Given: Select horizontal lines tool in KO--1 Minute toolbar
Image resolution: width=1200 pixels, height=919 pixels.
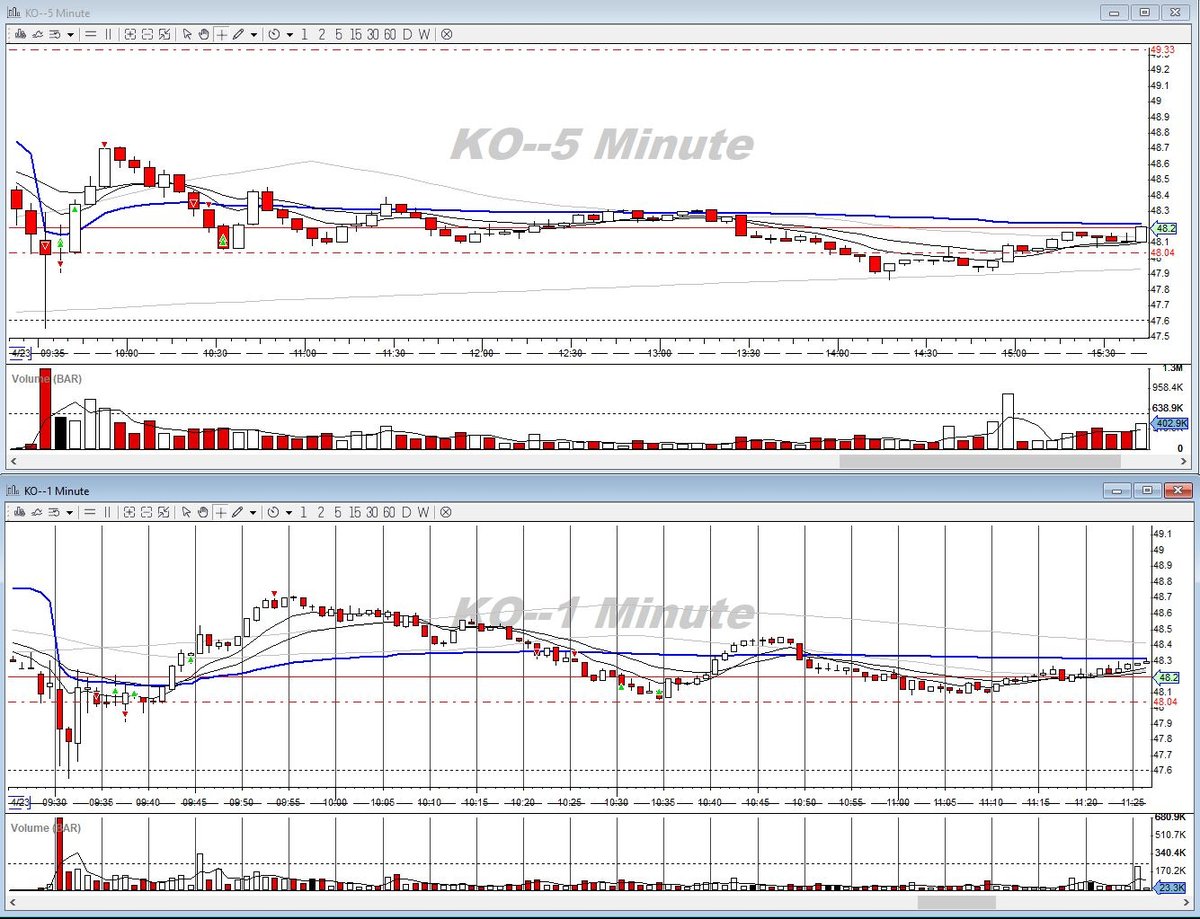Looking at the screenshot, I should [90, 512].
